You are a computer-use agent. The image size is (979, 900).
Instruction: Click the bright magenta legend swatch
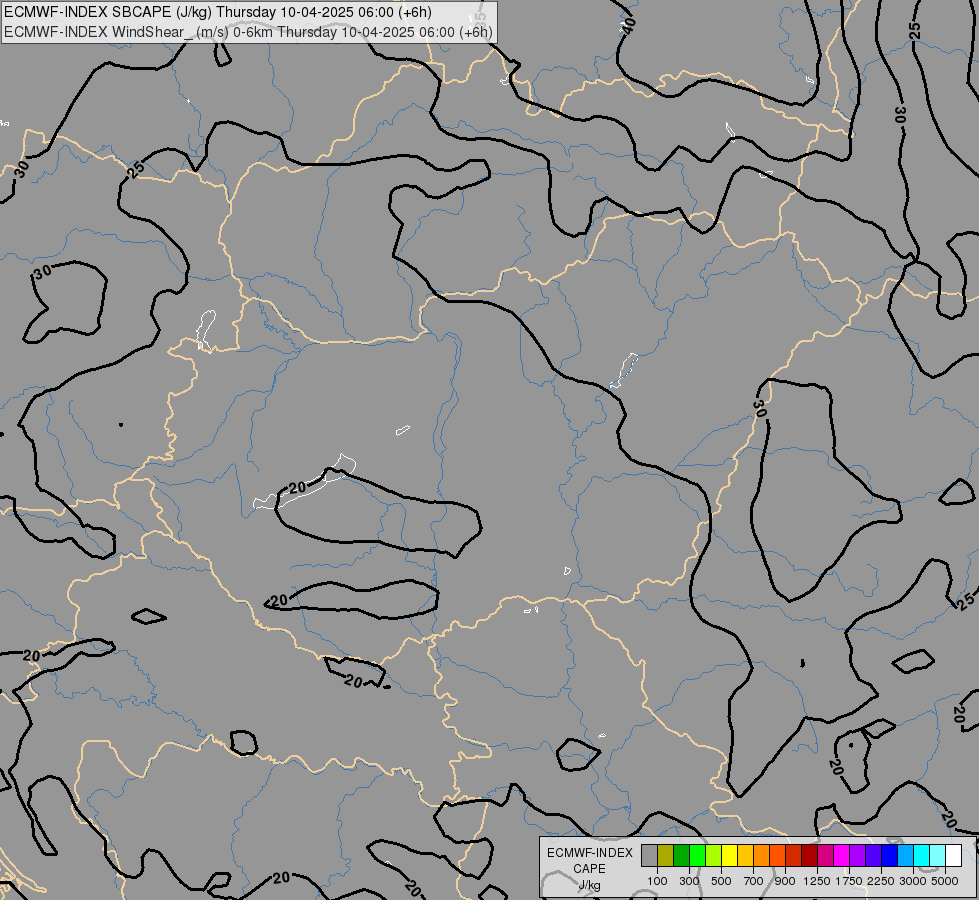point(841,856)
